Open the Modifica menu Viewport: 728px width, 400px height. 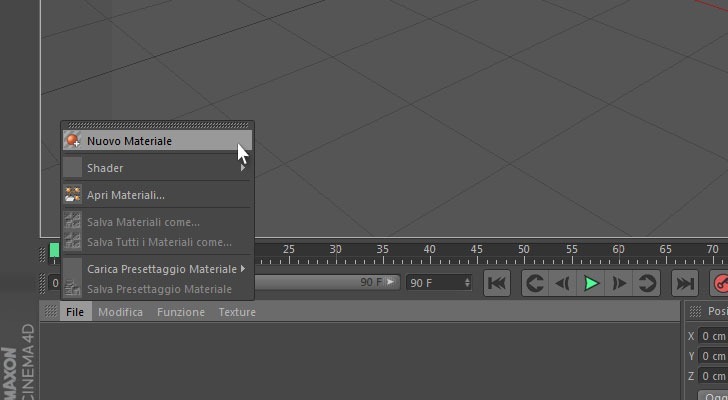tap(120, 312)
